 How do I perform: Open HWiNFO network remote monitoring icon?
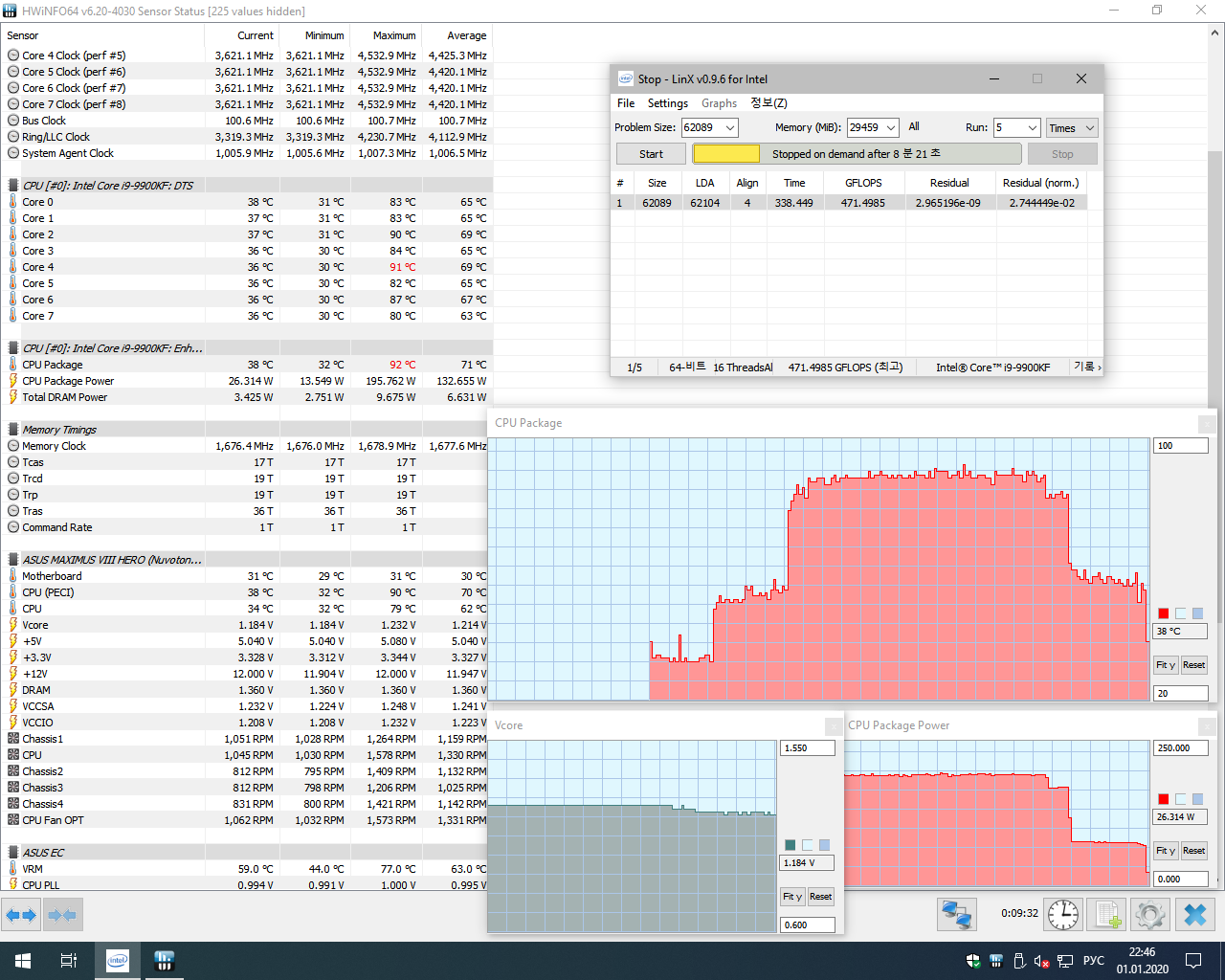tap(956, 914)
